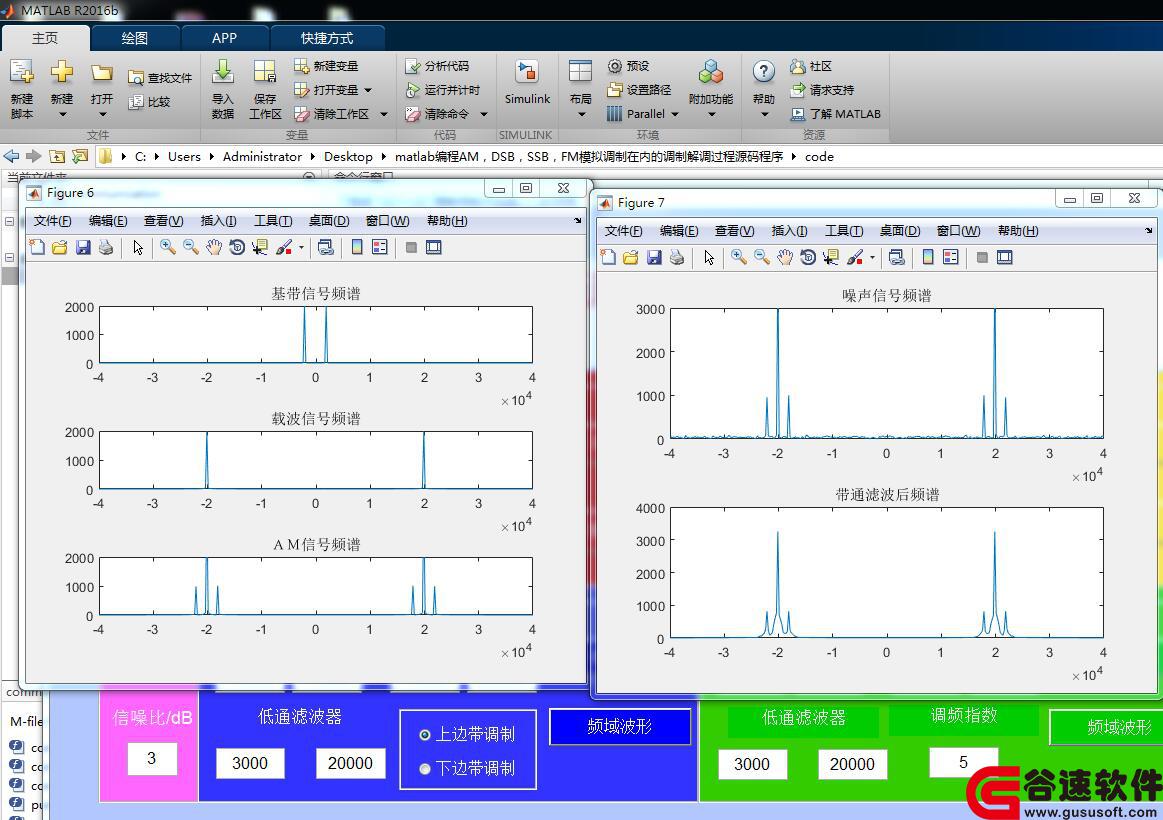Click New Variable (新建变量)
The image size is (1163, 820).
coord(326,66)
